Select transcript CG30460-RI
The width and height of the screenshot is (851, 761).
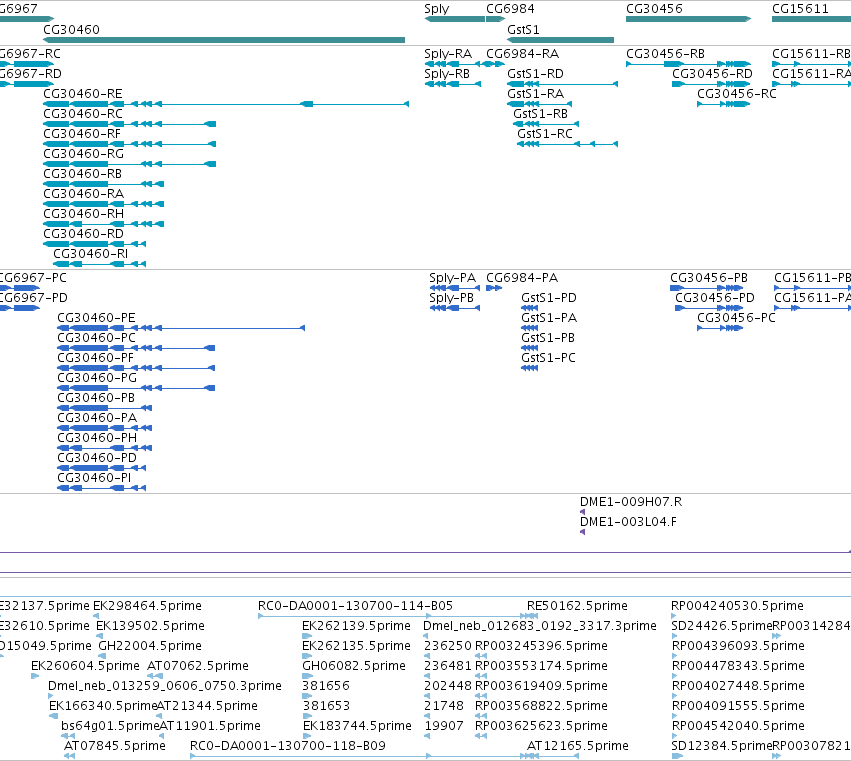tap(99, 264)
